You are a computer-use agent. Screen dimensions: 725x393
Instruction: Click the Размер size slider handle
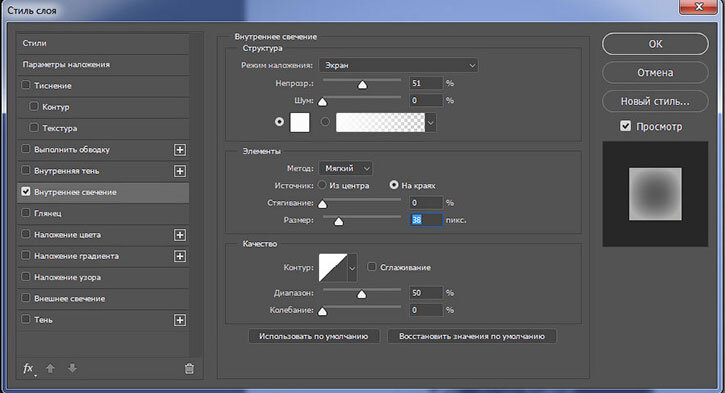[x=339, y=221]
